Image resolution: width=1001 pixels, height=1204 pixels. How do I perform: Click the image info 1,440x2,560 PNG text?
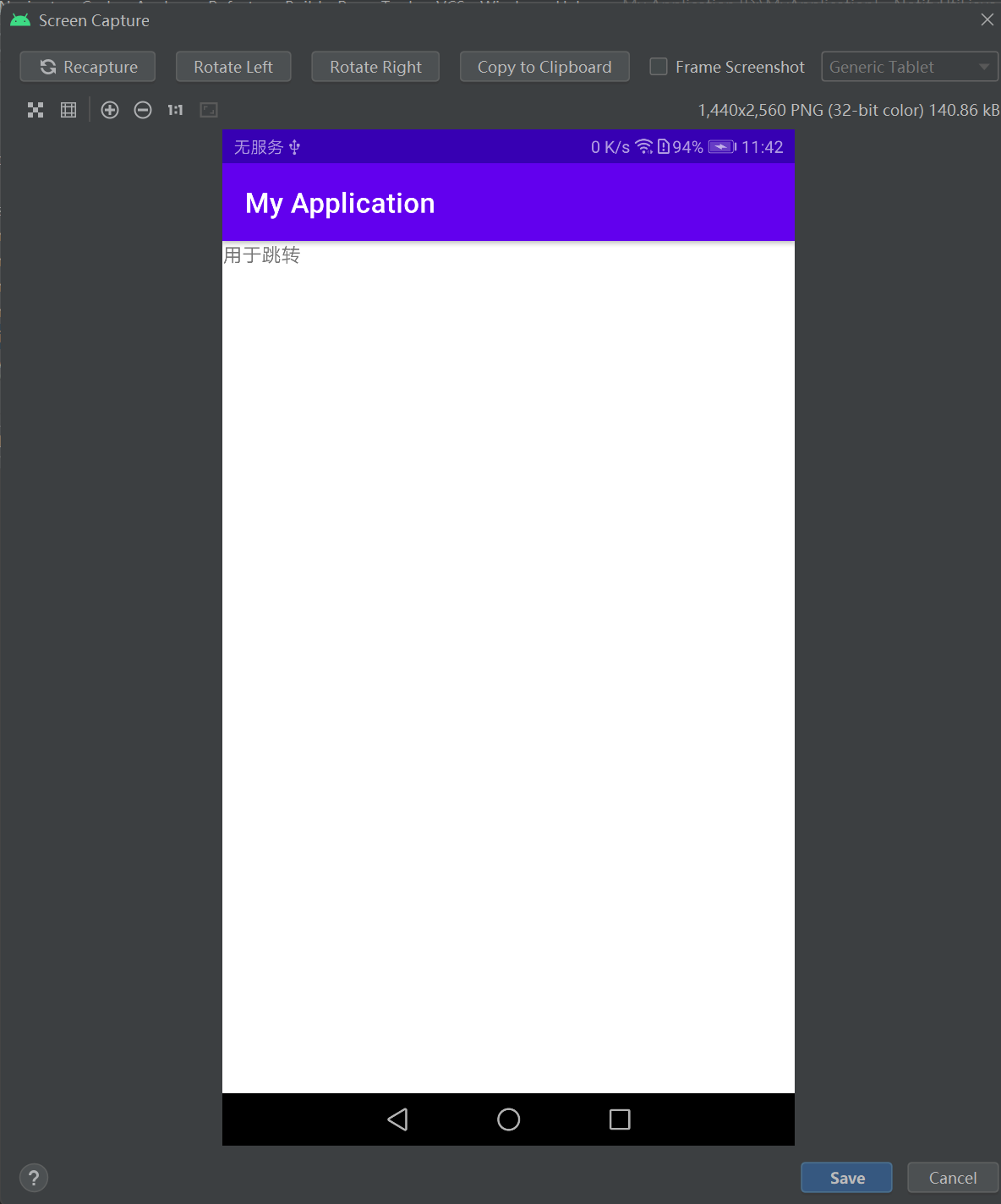[849, 110]
